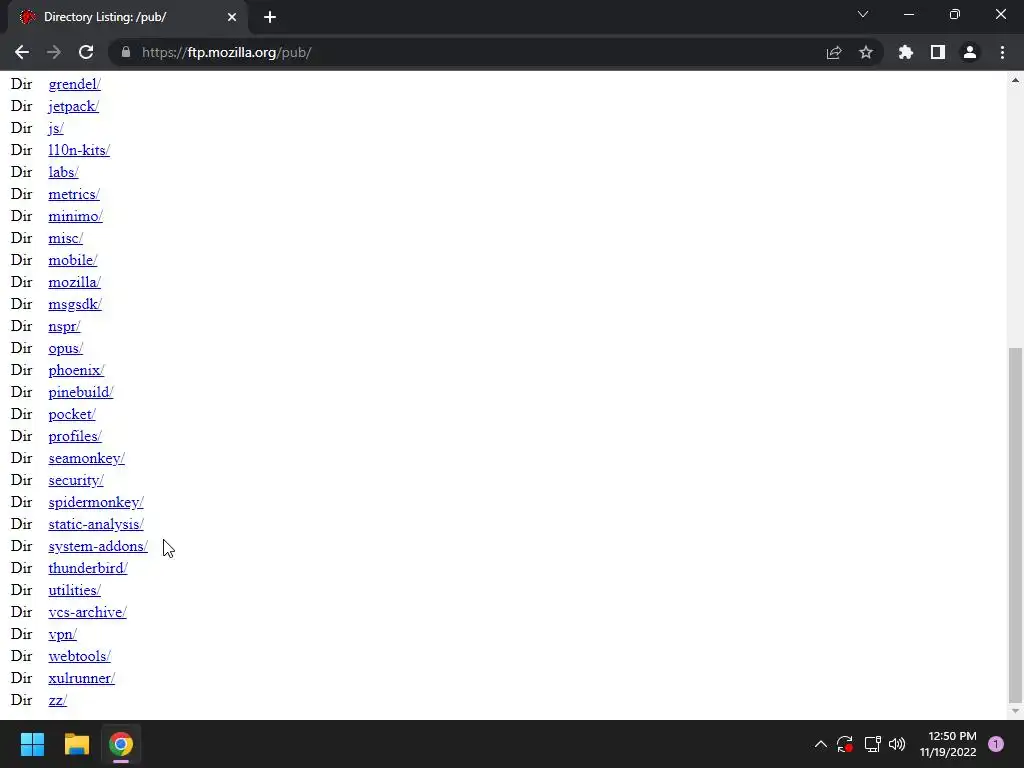Browse the seamonkey/ folder
Viewport: 1024px width, 768px height.
tap(86, 458)
